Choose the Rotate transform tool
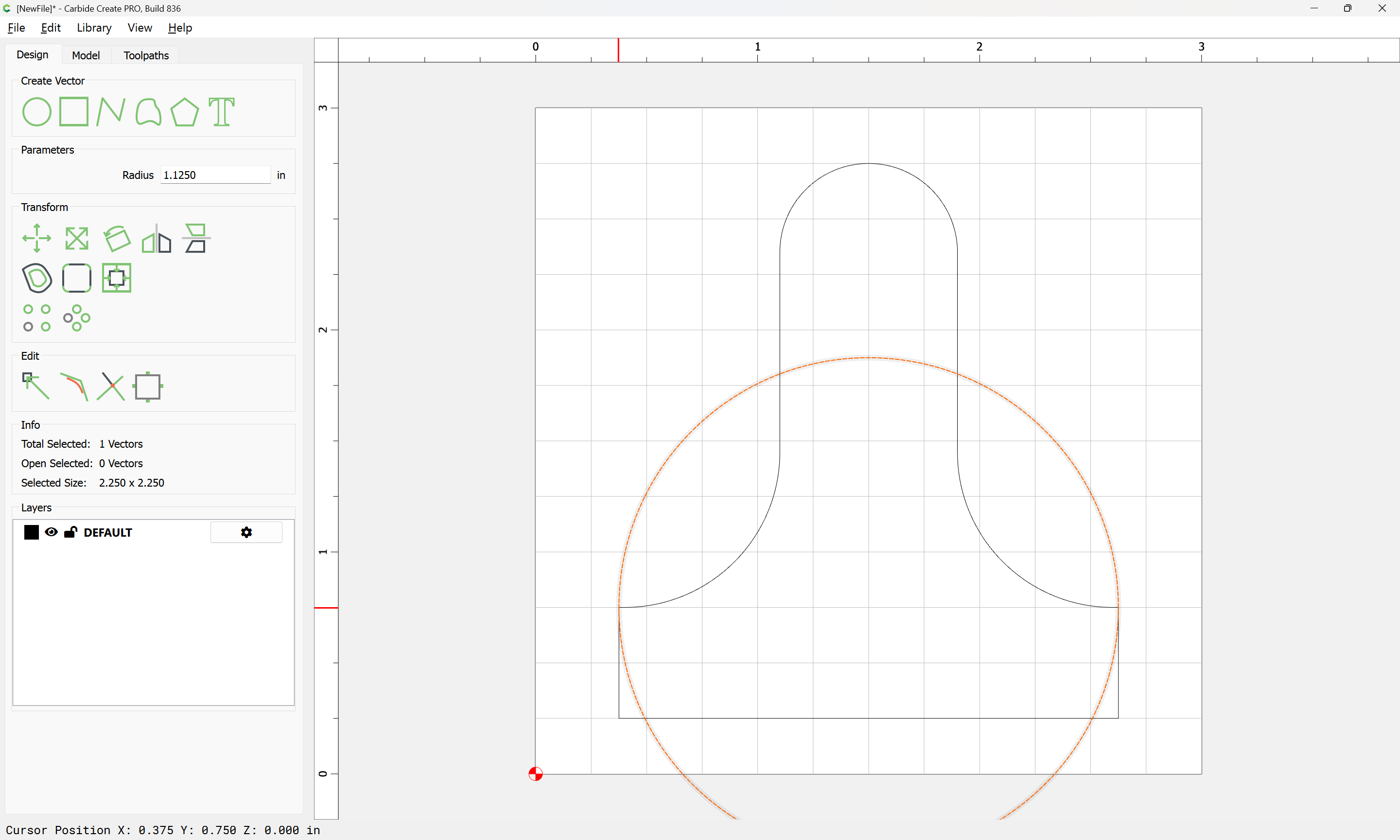Screen dimensions: 1400x840 tap(117, 238)
